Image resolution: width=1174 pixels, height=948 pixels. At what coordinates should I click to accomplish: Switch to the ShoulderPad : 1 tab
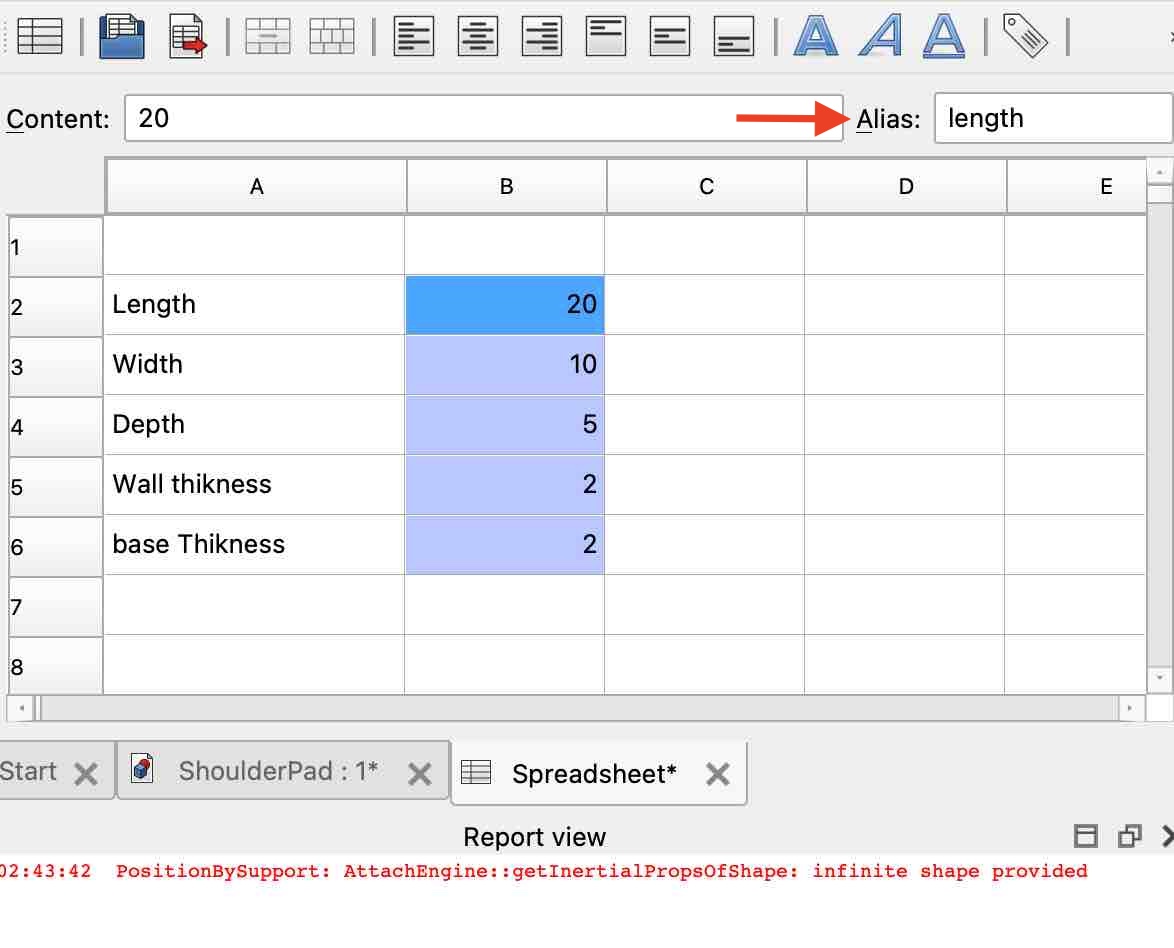277,771
